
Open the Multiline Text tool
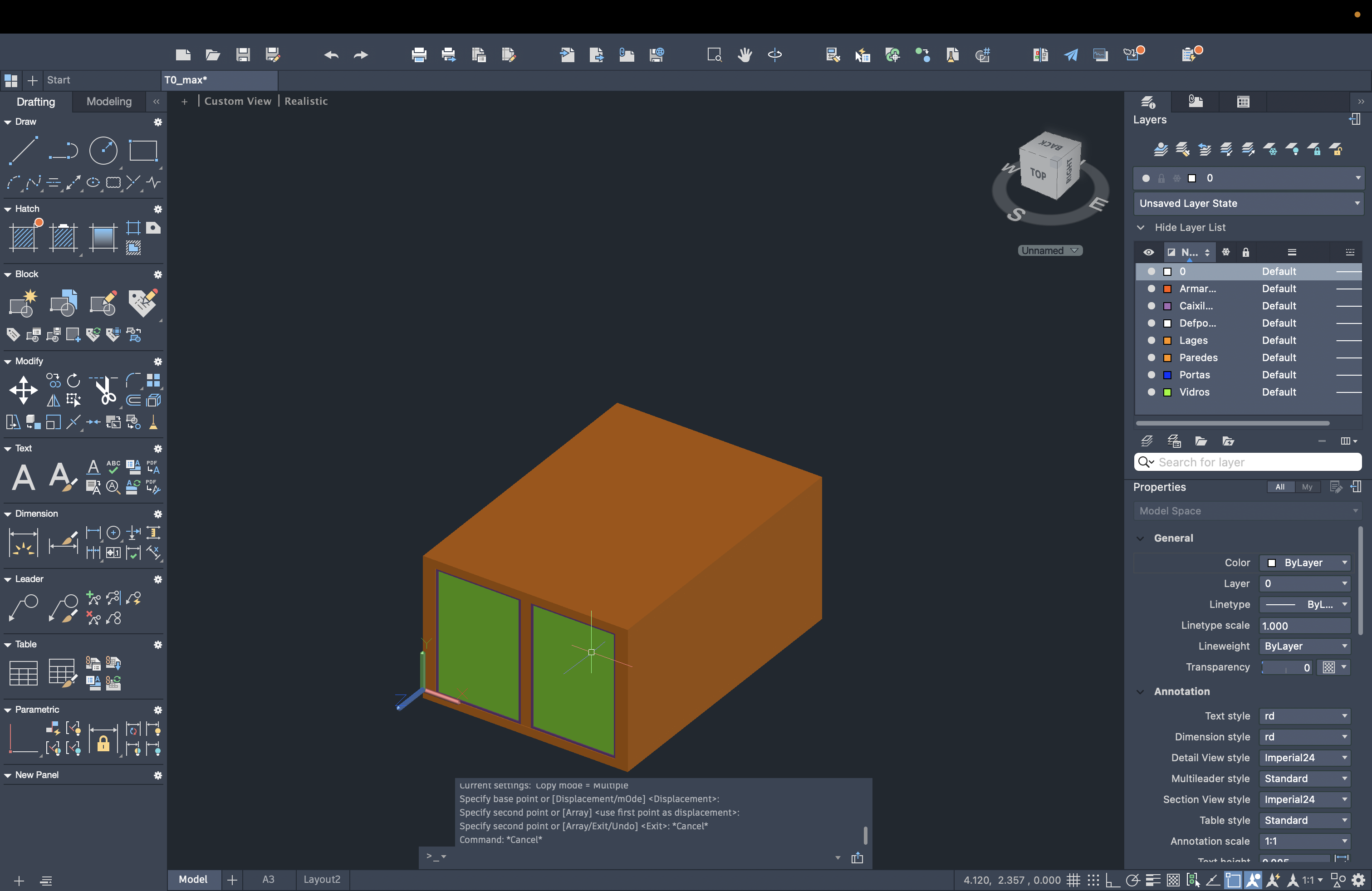pos(23,477)
